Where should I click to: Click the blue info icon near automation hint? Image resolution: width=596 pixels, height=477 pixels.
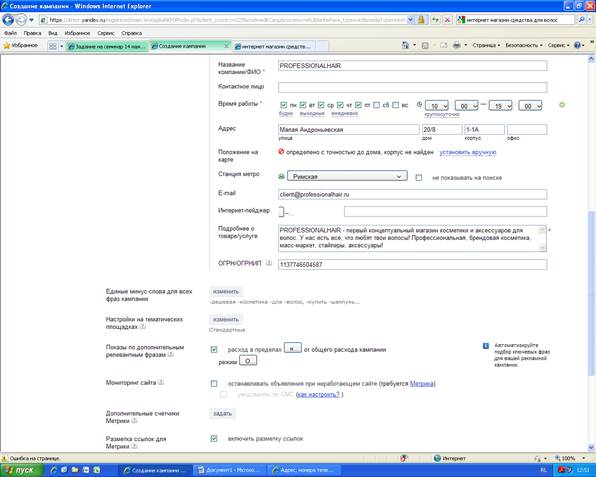(486, 346)
